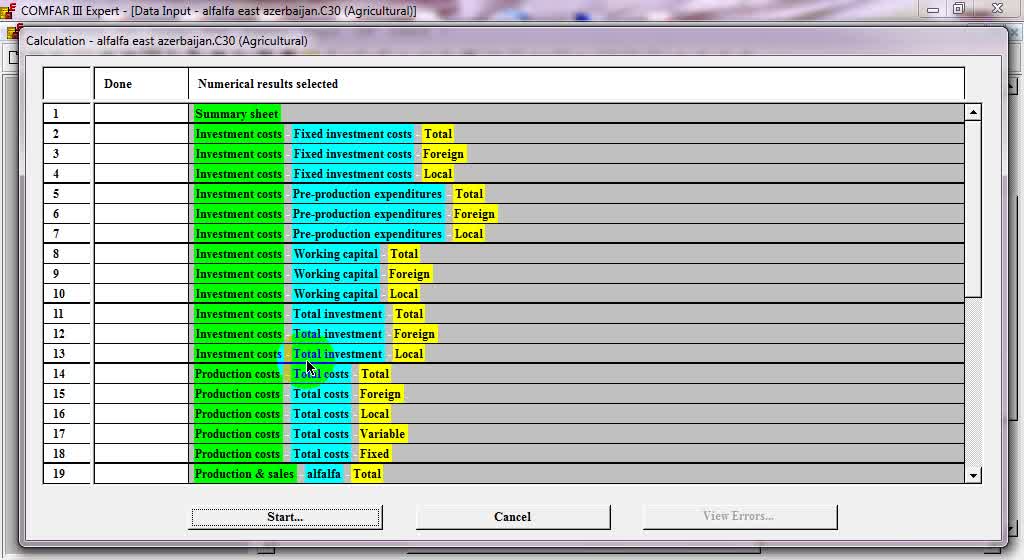Click the scroll up arrow of results list
This screenshot has height=560, width=1024.
pyautogui.click(x=973, y=113)
